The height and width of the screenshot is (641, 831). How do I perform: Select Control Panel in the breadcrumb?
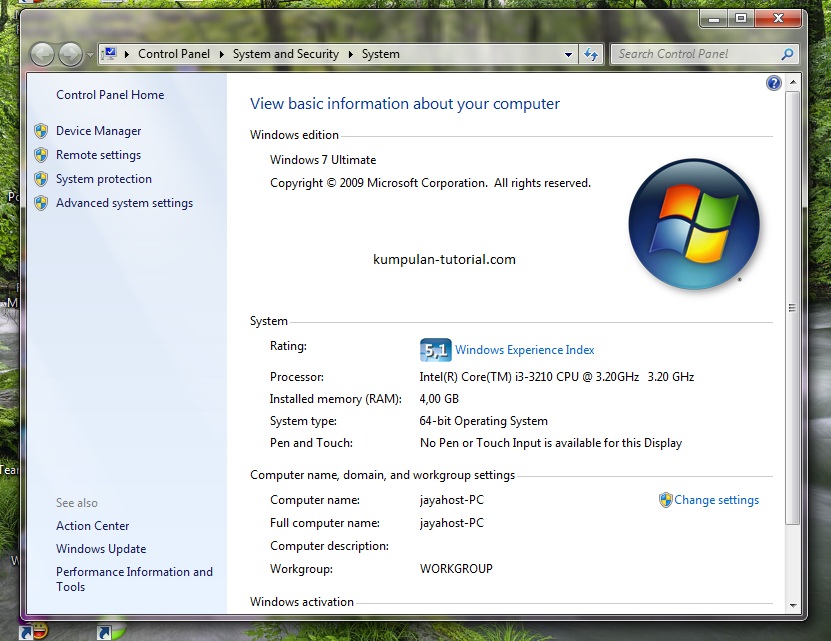coord(174,54)
